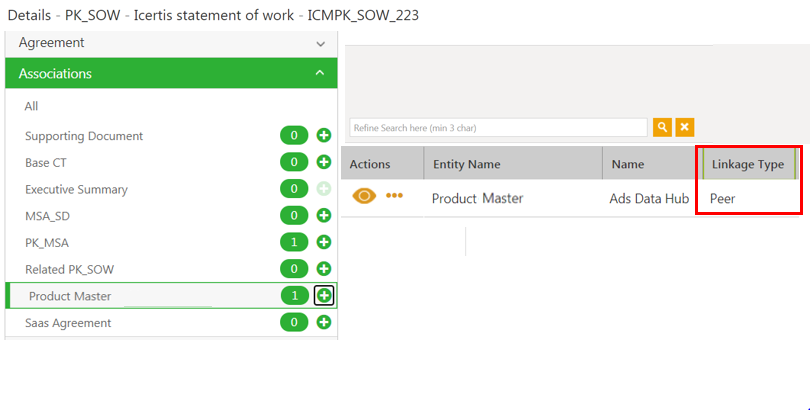Sort by Linkage Type column header

point(747,164)
